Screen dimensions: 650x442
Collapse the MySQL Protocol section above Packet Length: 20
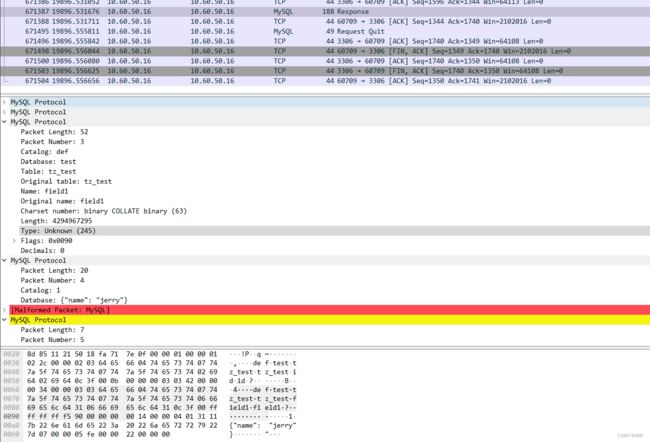[x=5, y=260]
